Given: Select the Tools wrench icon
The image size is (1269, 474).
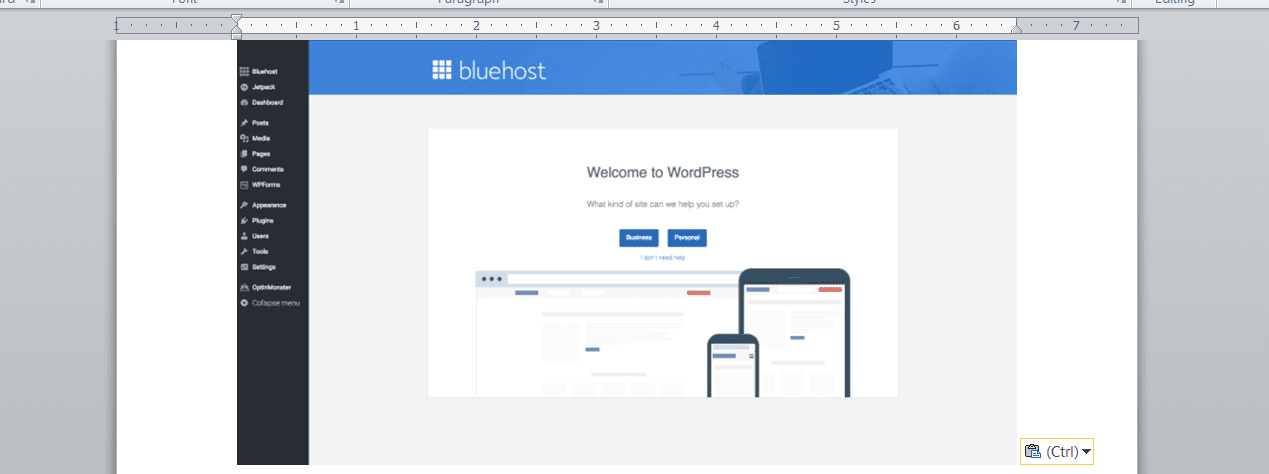Looking at the screenshot, I should point(244,251).
